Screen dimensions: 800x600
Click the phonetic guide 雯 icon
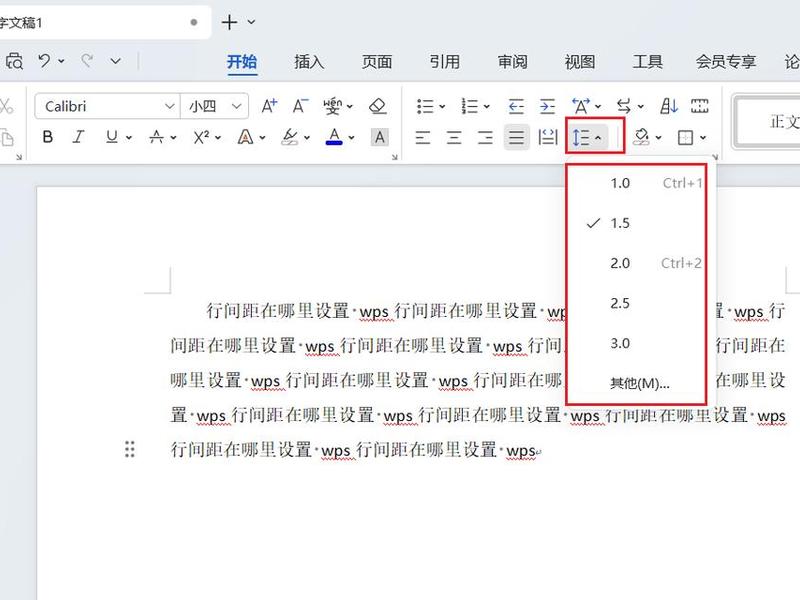[333, 106]
